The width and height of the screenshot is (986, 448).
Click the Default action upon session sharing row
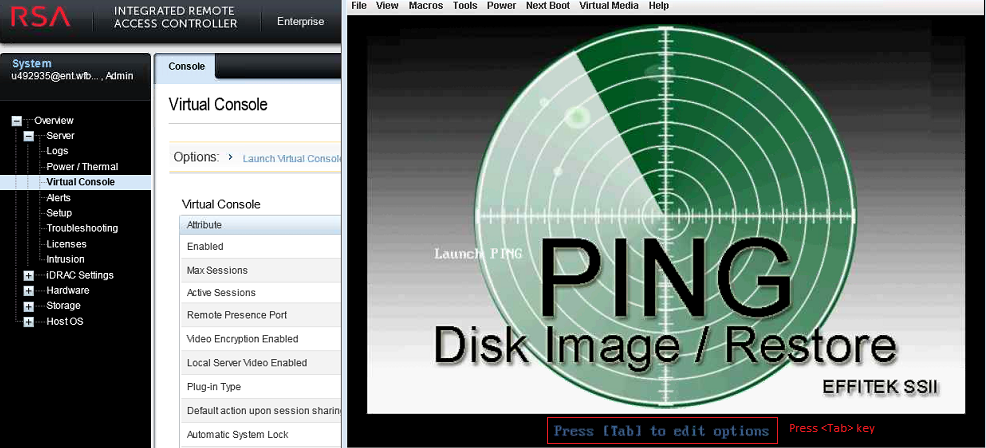click(260, 410)
